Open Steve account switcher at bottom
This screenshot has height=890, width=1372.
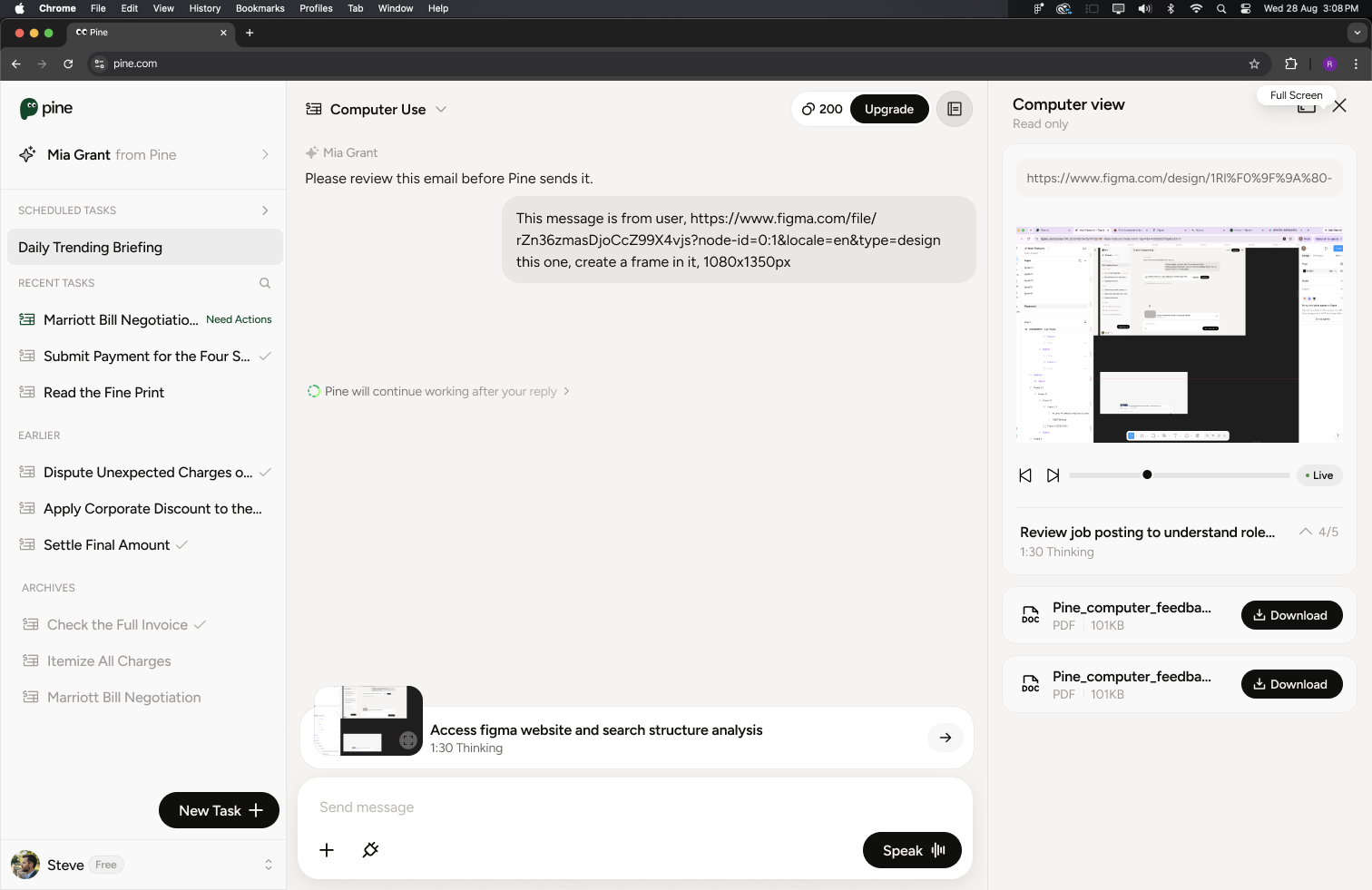point(269,865)
